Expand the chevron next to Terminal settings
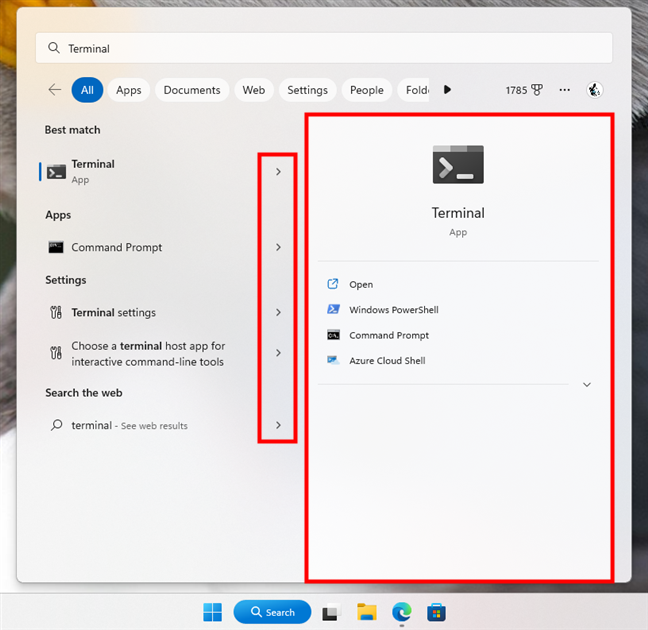The width and height of the screenshot is (648, 630). [x=278, y=312]
